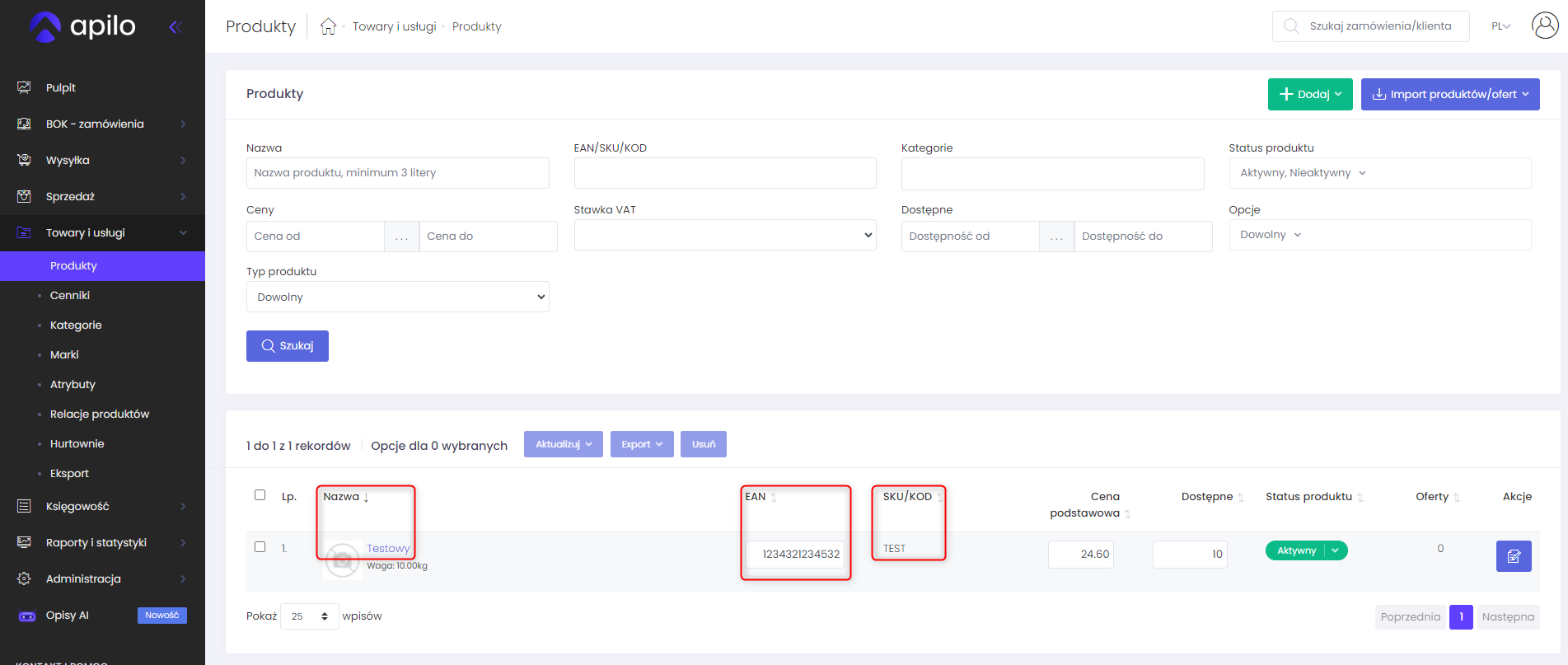Sort by Status produktu column arrows
1568x665 pixels.
coord(1360,497)
